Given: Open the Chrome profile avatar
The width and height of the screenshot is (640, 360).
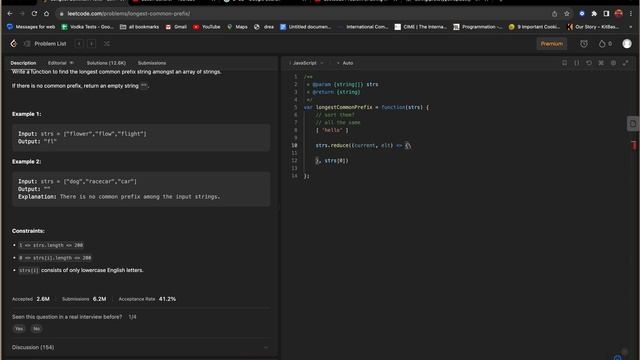Looking at the screenshot, I should tap(619, 13).
